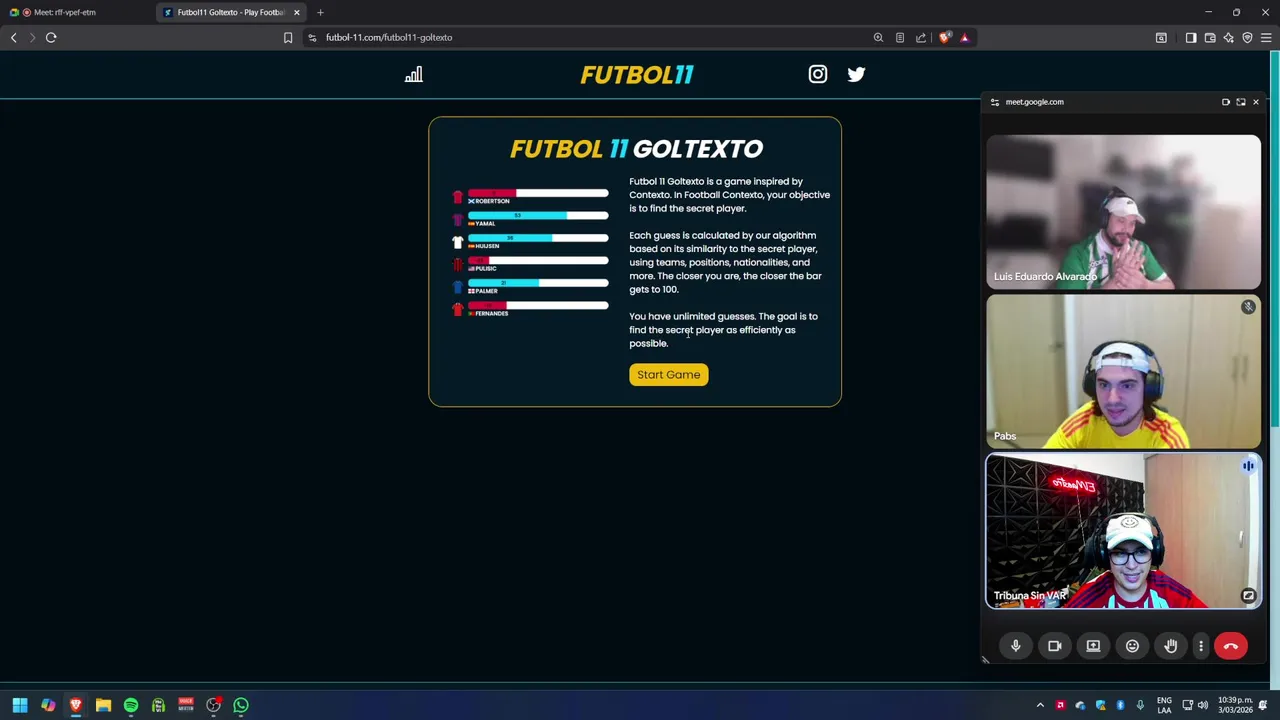
Task: Leave the Meet call
Action: pyautogui.click(x=1231, y=646)
